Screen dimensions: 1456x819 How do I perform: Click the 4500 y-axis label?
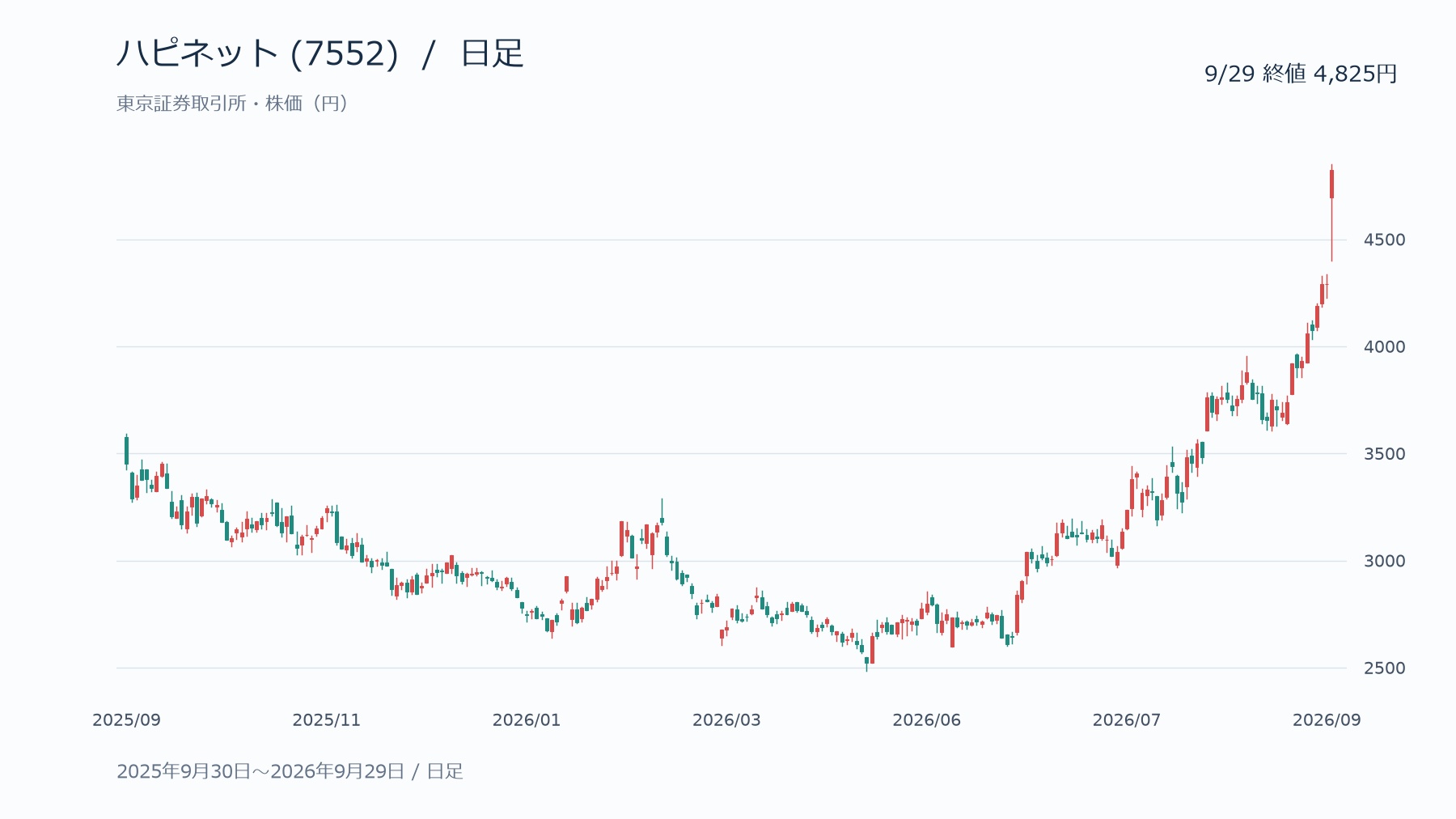click(x=1384, y=240)
